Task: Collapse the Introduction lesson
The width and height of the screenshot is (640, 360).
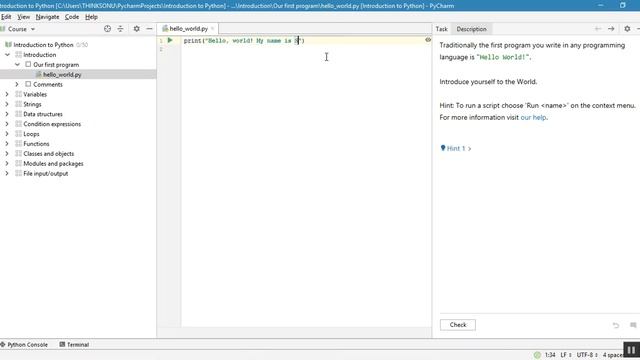Action: tap(7, 54)
